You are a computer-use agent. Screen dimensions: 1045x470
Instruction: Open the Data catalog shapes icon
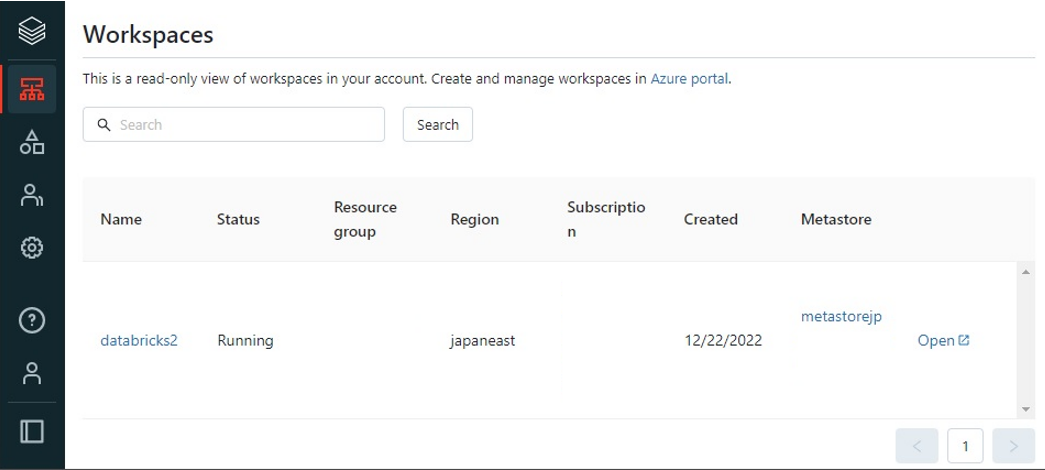[32, 142]
